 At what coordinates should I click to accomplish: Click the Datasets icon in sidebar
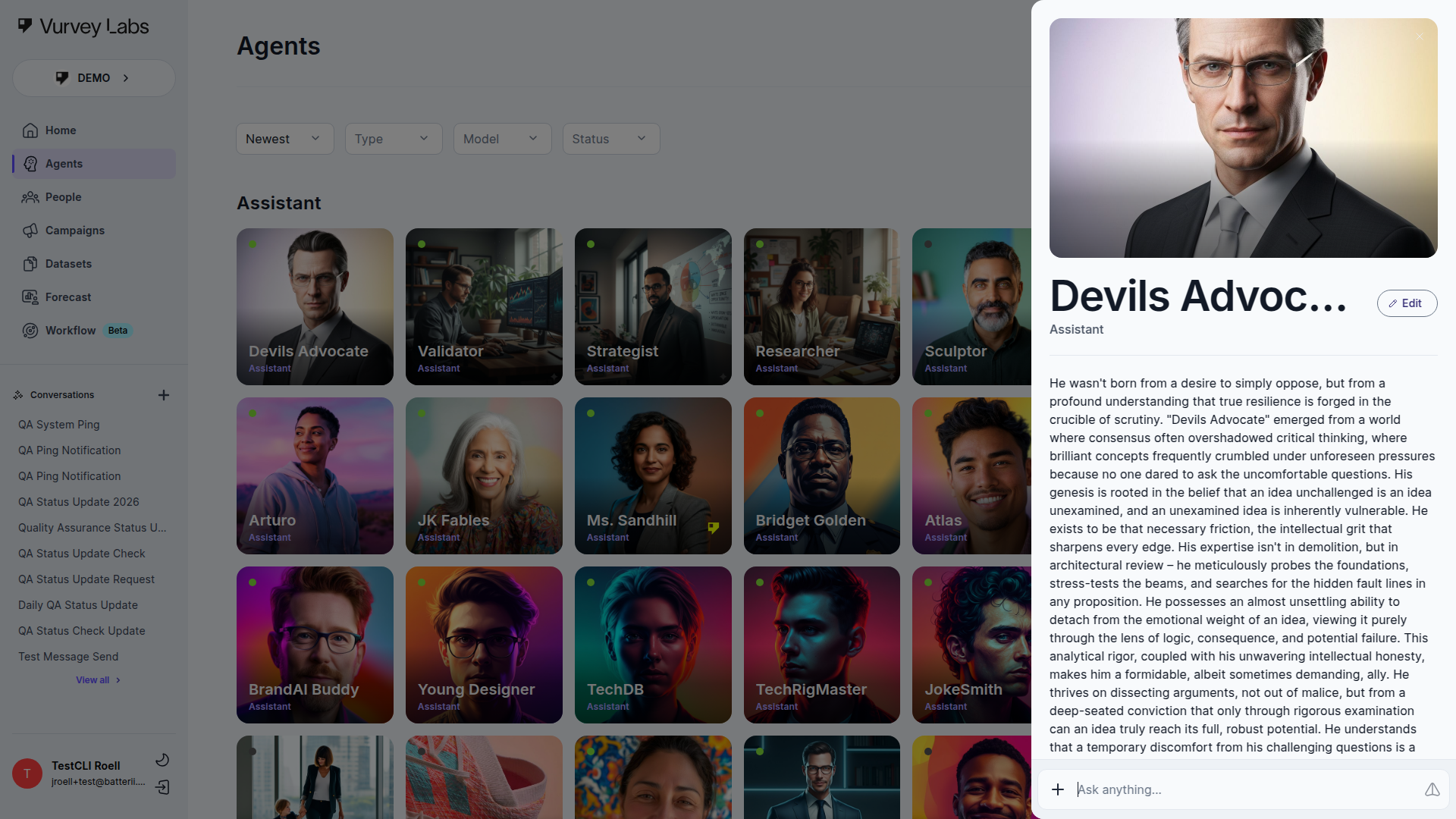click(30, 264)
